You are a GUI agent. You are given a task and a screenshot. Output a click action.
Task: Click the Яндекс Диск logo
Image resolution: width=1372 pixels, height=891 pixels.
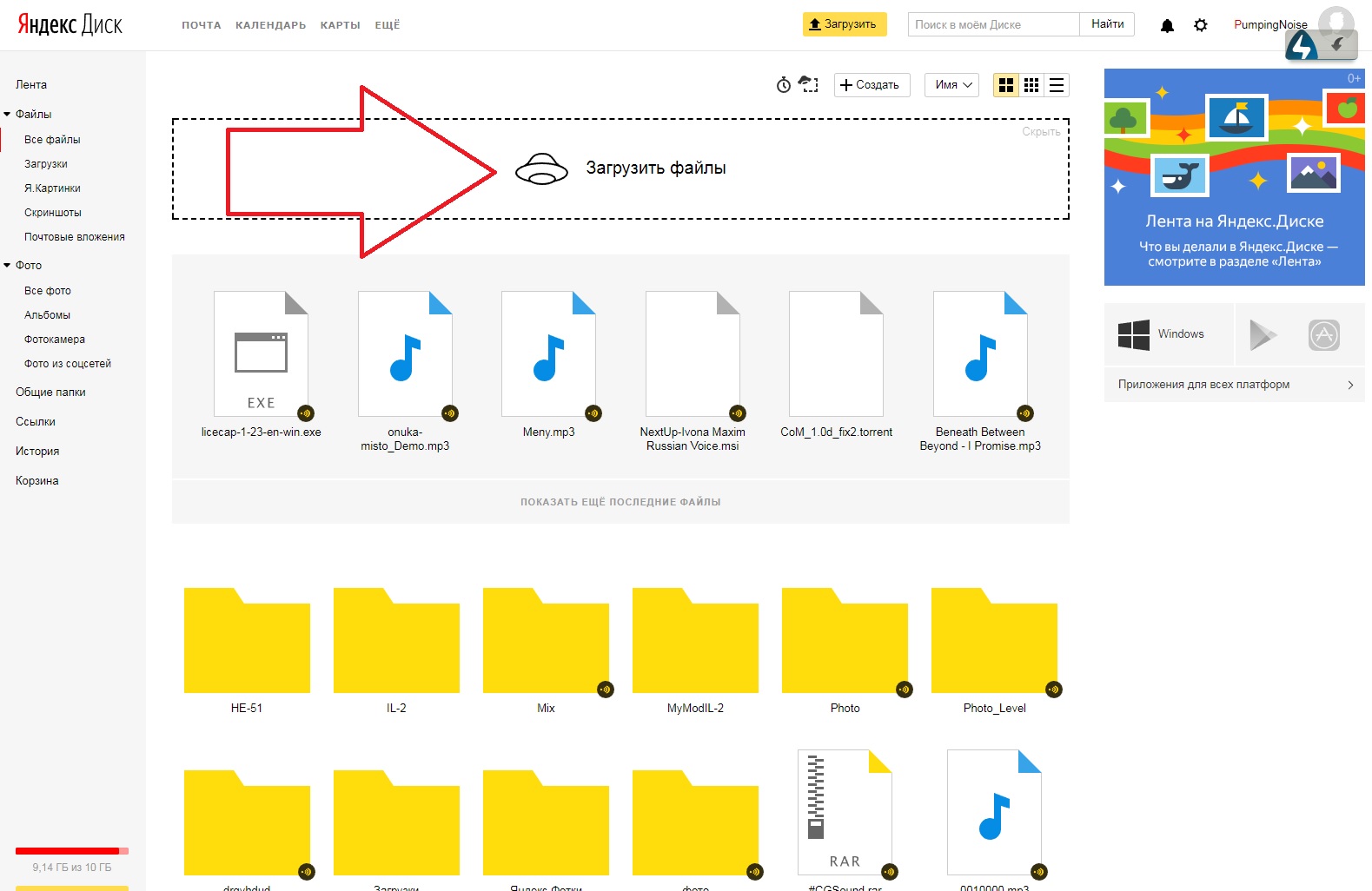70,24
